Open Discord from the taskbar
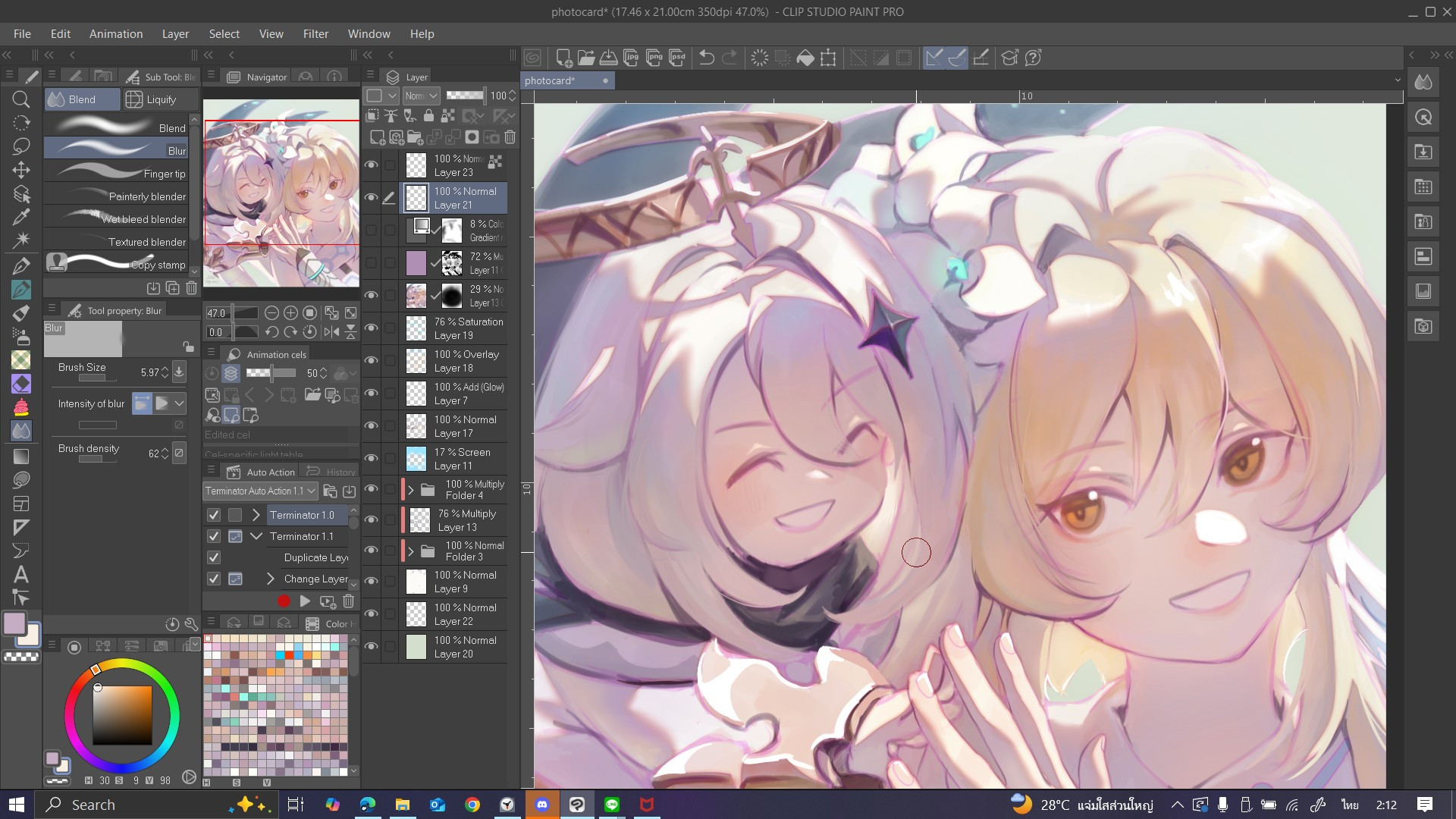This screenshot has height=819, width=1456. 542,805
